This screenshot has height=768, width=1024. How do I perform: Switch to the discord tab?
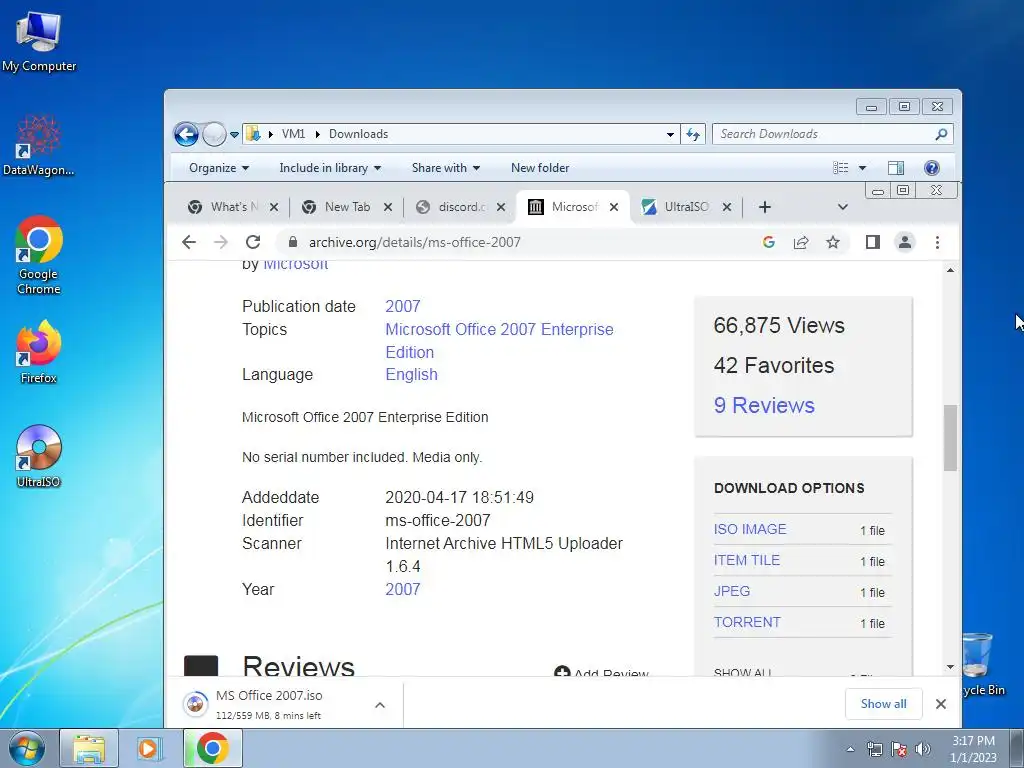click(460, 207)
